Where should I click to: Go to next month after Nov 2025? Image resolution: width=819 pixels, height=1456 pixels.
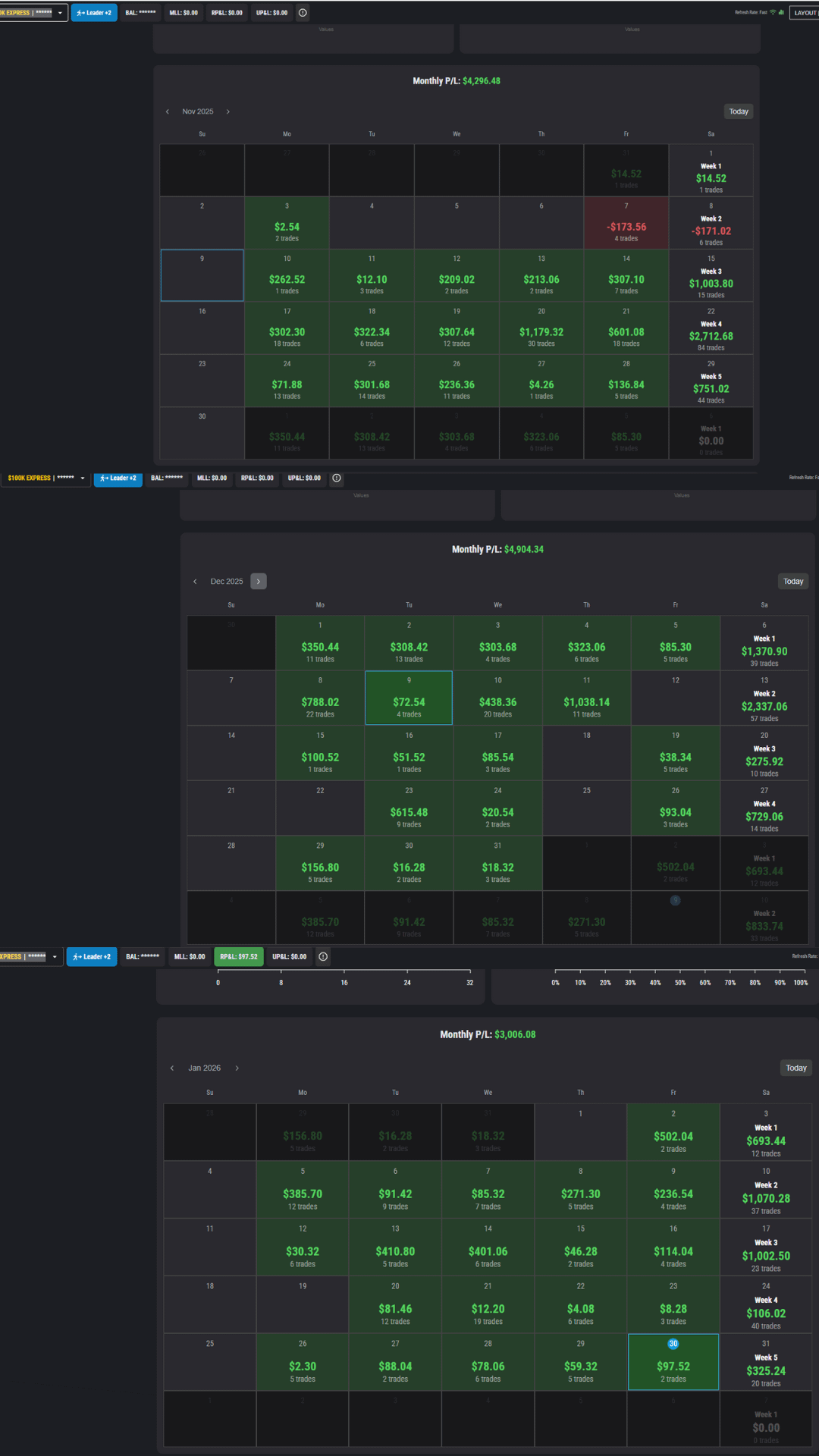coord(227,111)
